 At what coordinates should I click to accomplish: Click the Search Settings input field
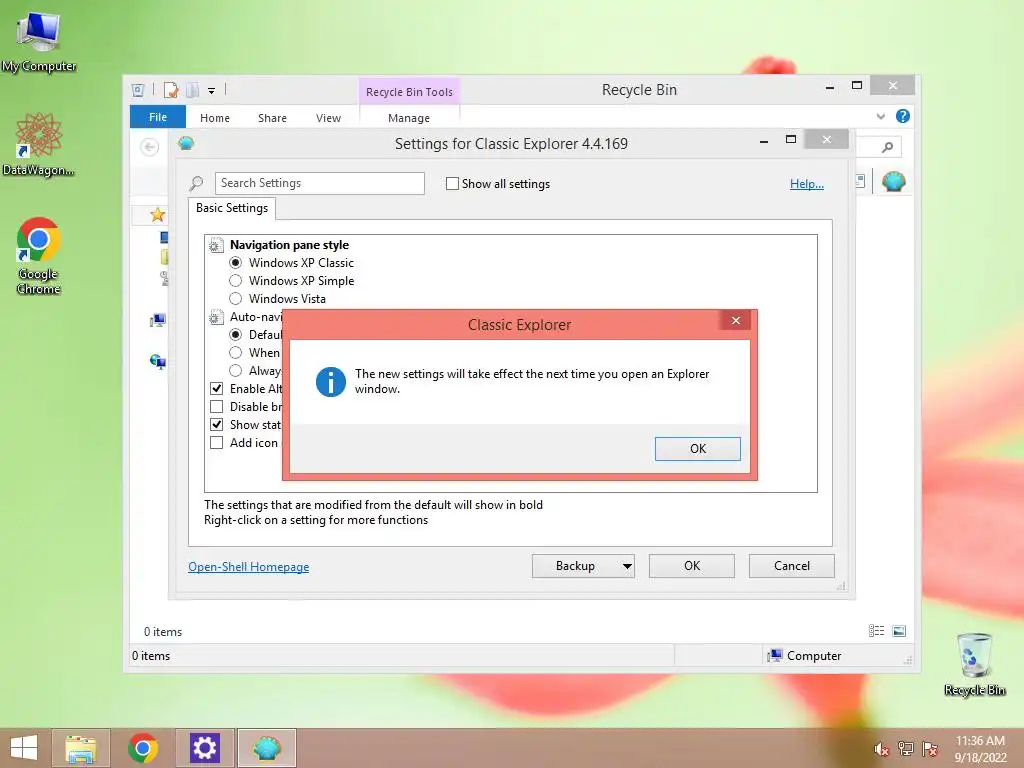click(319, 184)
